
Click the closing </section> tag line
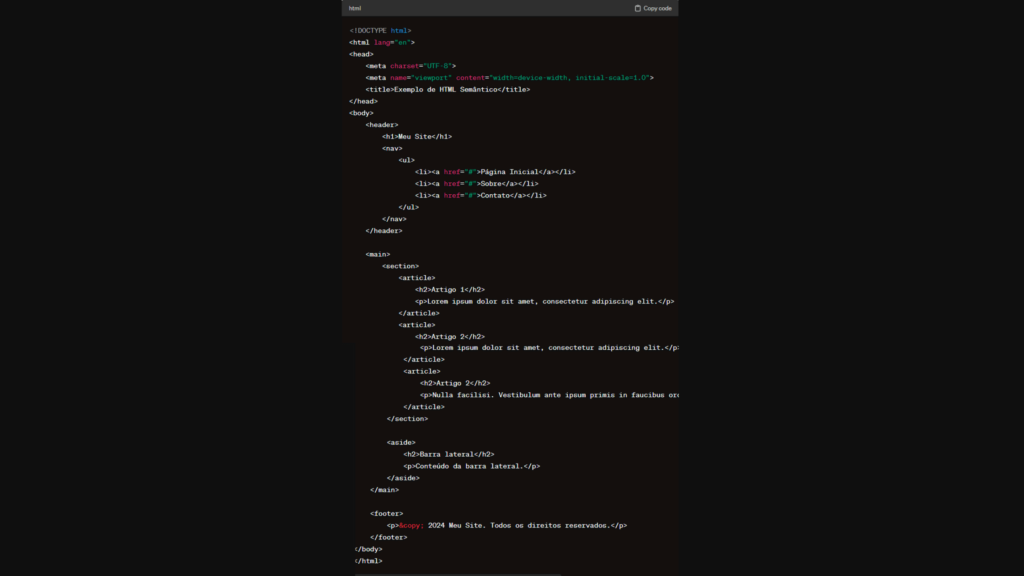tap(408, 419)
